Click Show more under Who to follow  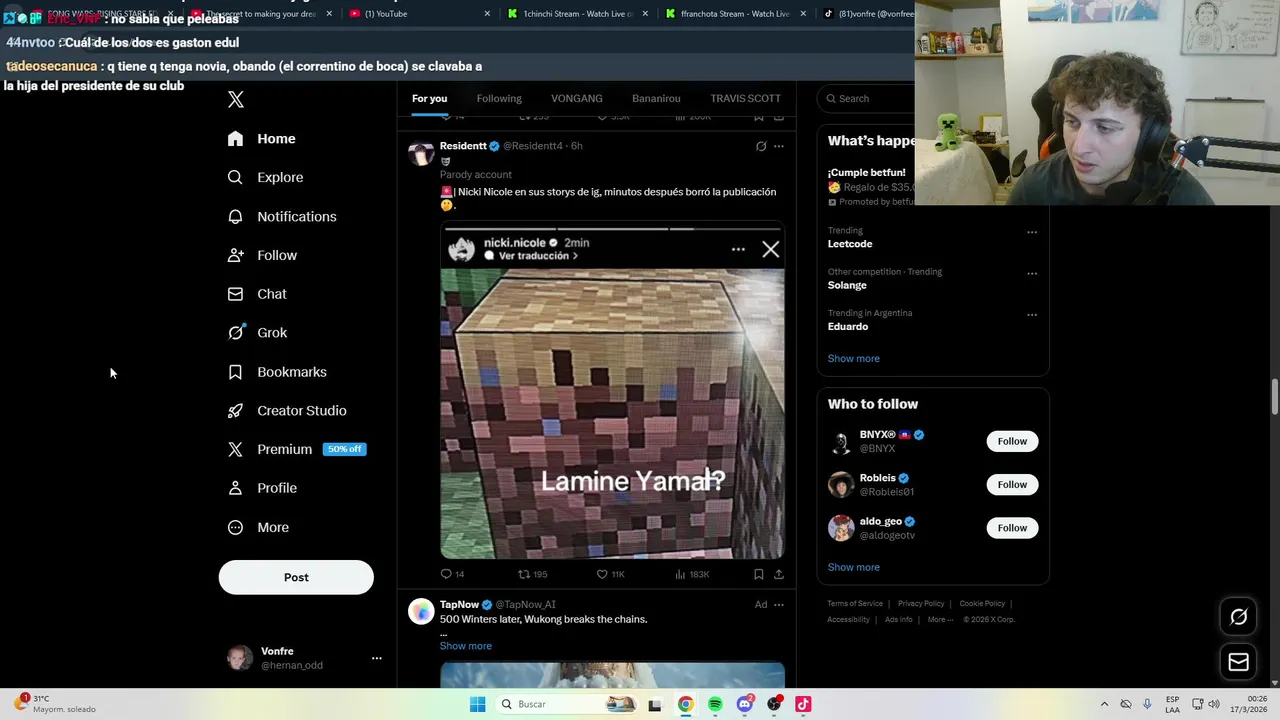853,567
